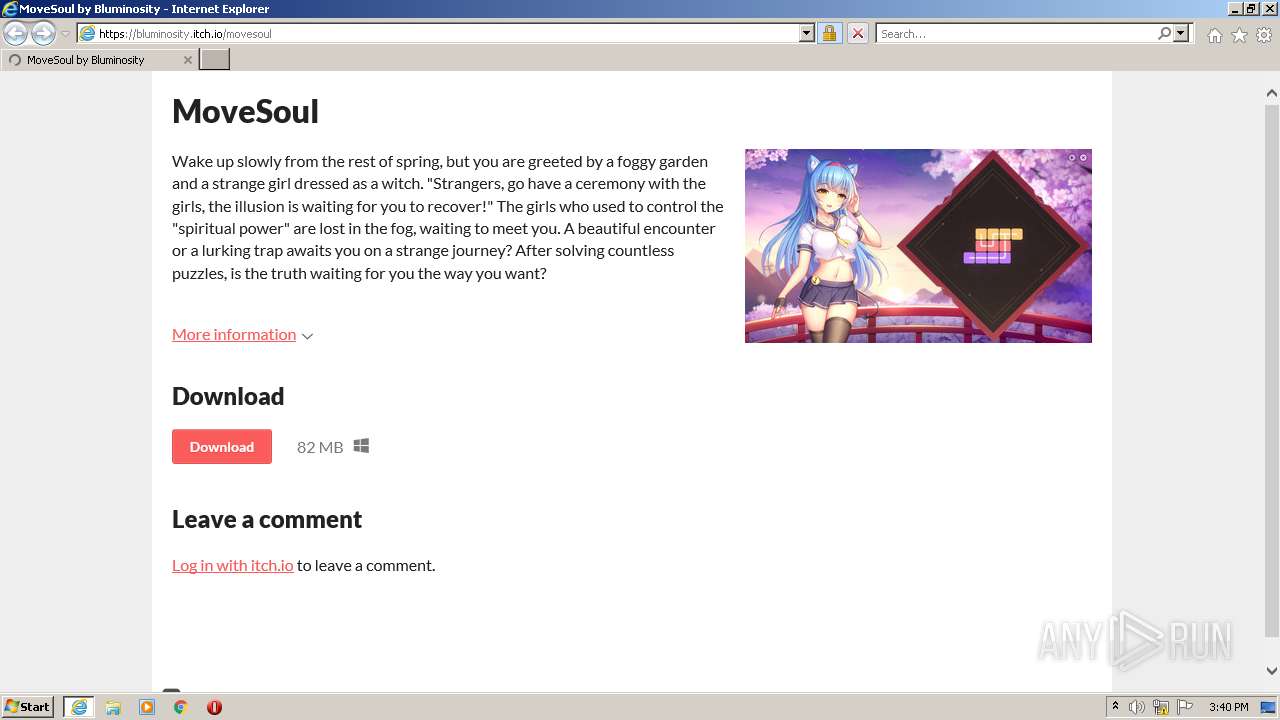1280x720 pixels.
Task: Open the media player taskbar icon
Action: click(147, 707)
